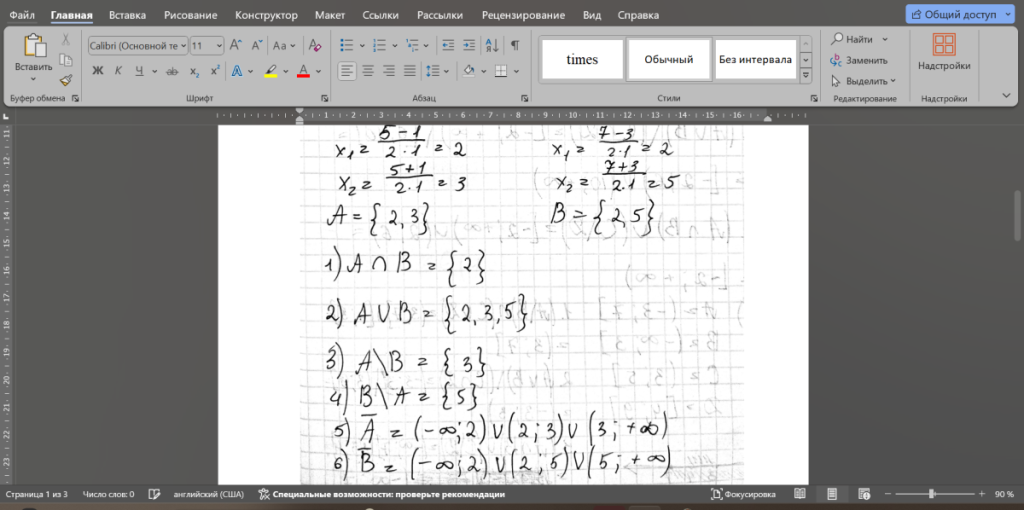1024x510 pixels.
Task: Click Заменить in the editing group
Action: click(x=859, y=60)
